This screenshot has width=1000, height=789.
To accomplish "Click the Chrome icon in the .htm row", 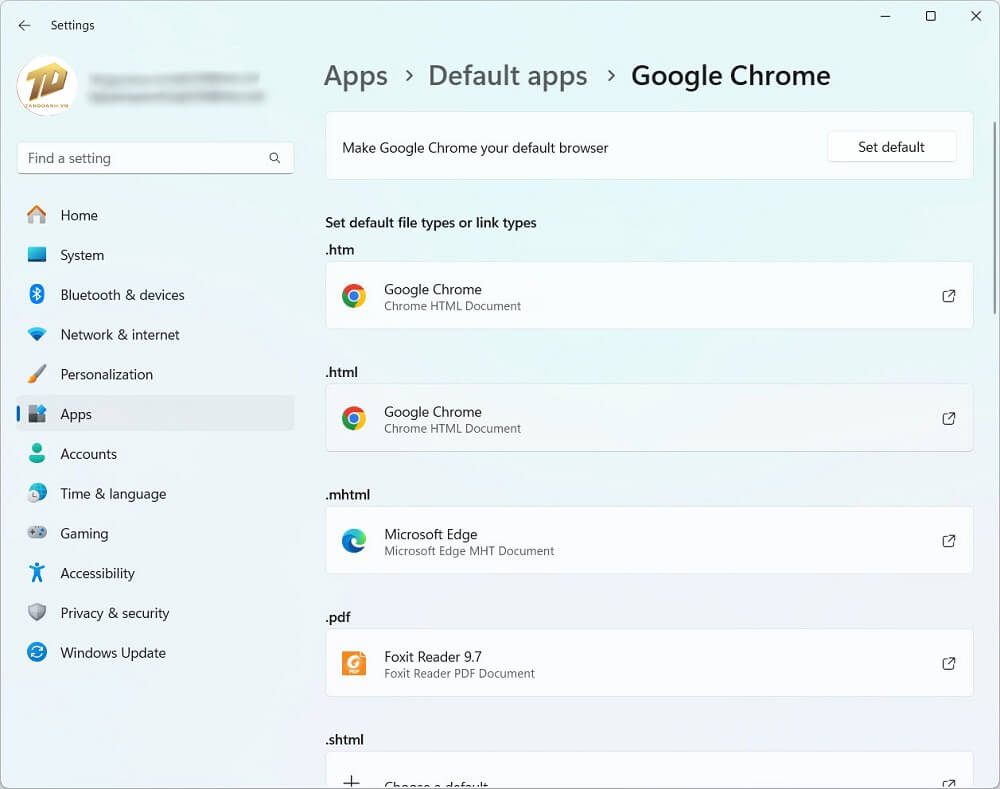I will click(354, 296).
